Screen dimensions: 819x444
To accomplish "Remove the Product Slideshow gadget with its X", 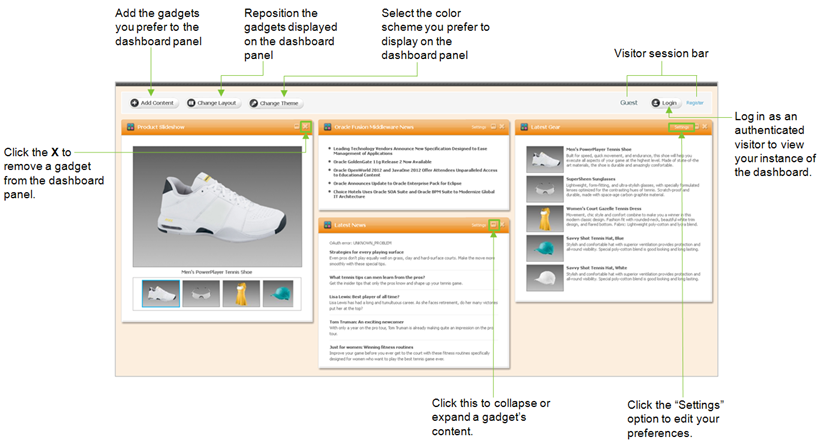I will pos(306,126).
